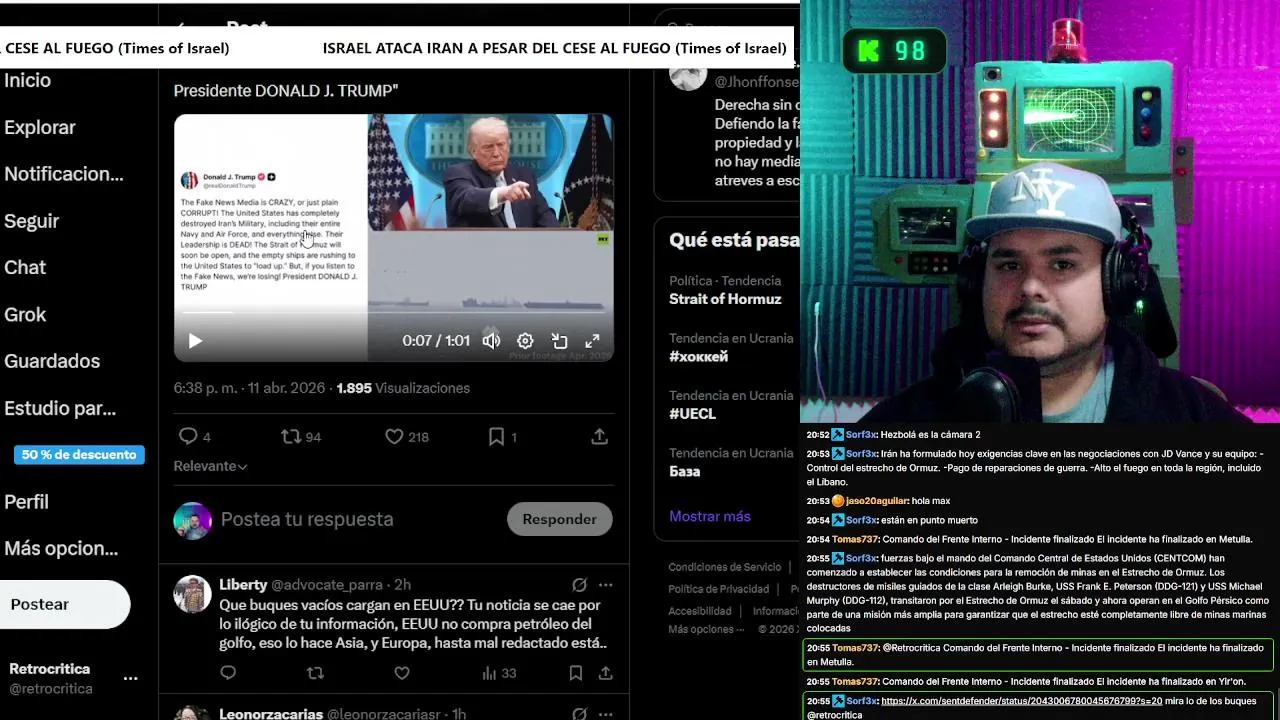Open #UECL trend

[x=692, y=413]
